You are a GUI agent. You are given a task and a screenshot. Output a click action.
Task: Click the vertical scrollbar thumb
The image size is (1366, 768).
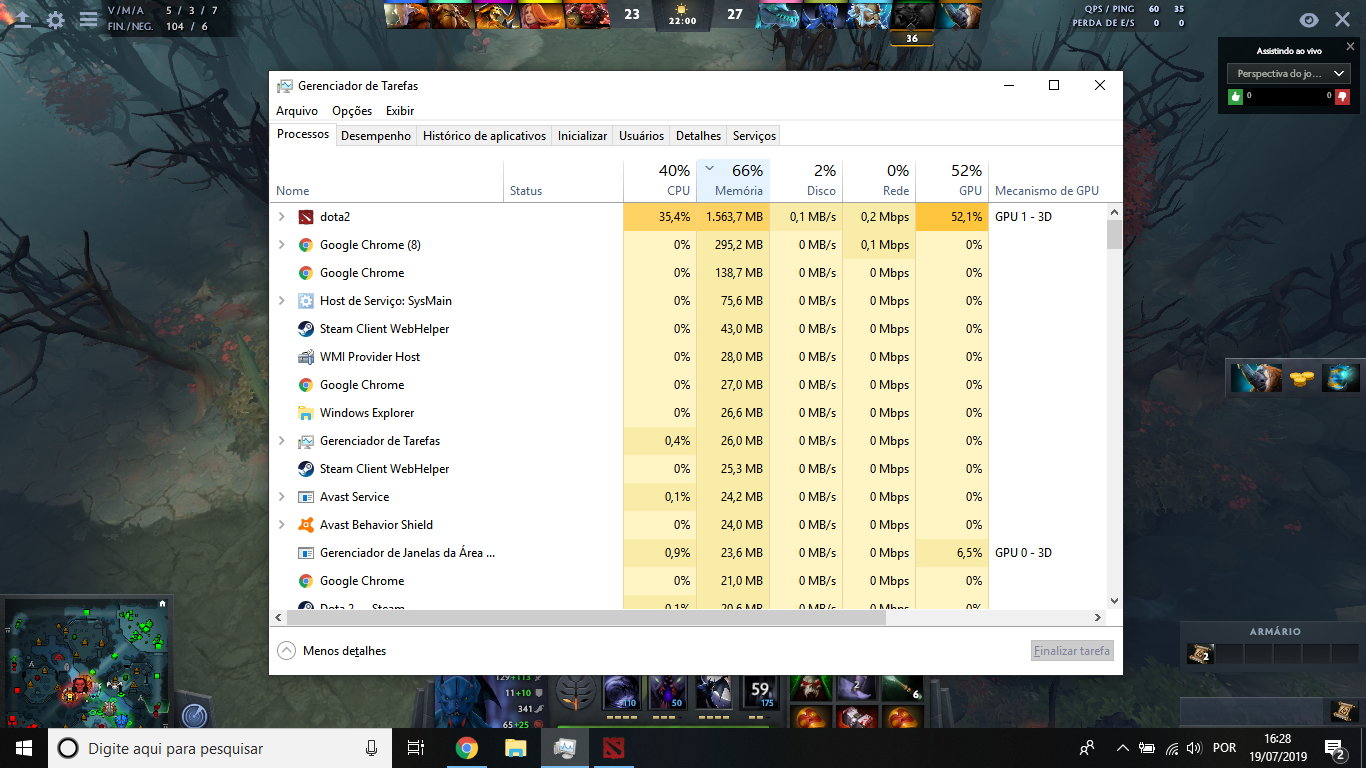1114,235
